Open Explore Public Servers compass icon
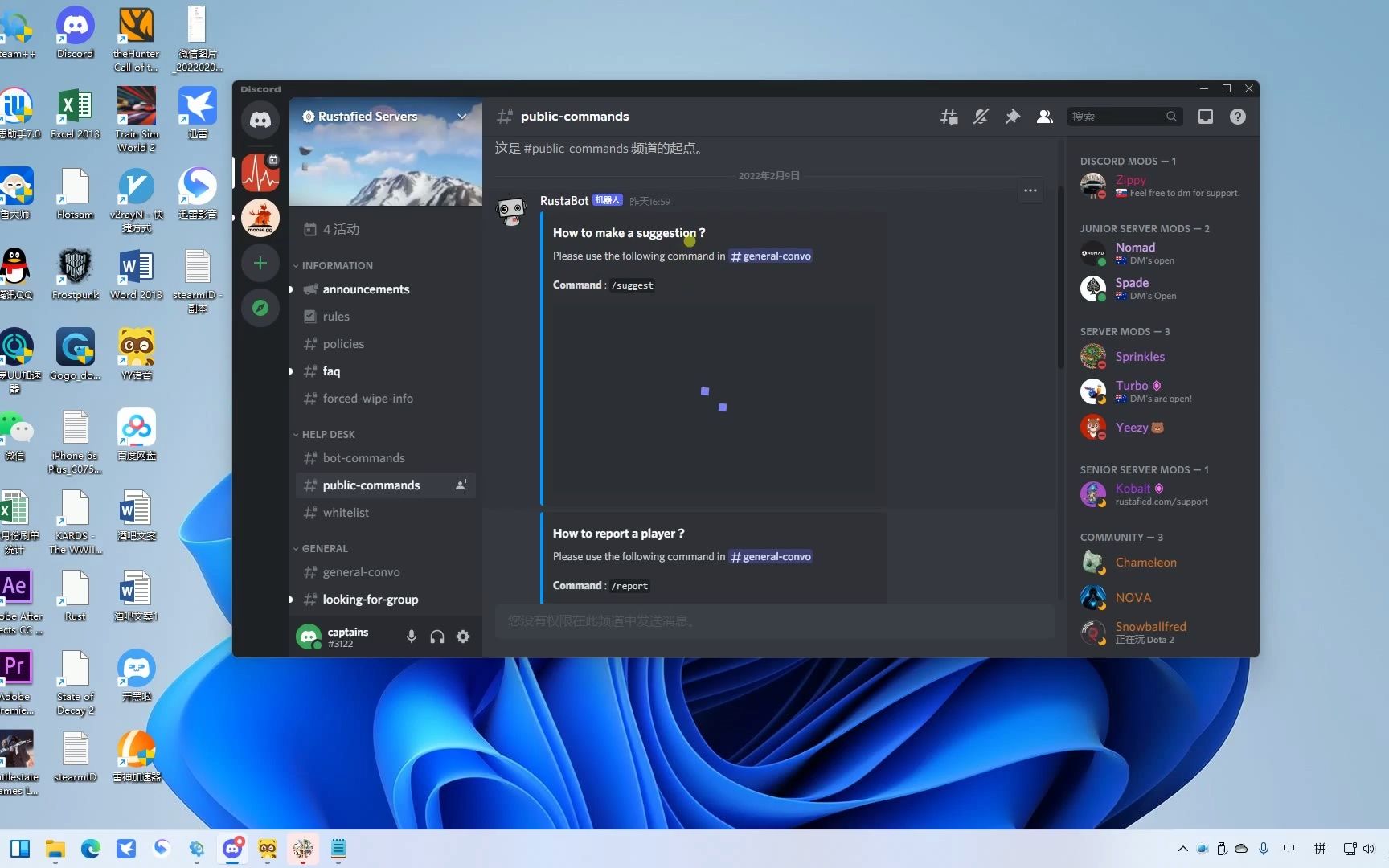 260,308
